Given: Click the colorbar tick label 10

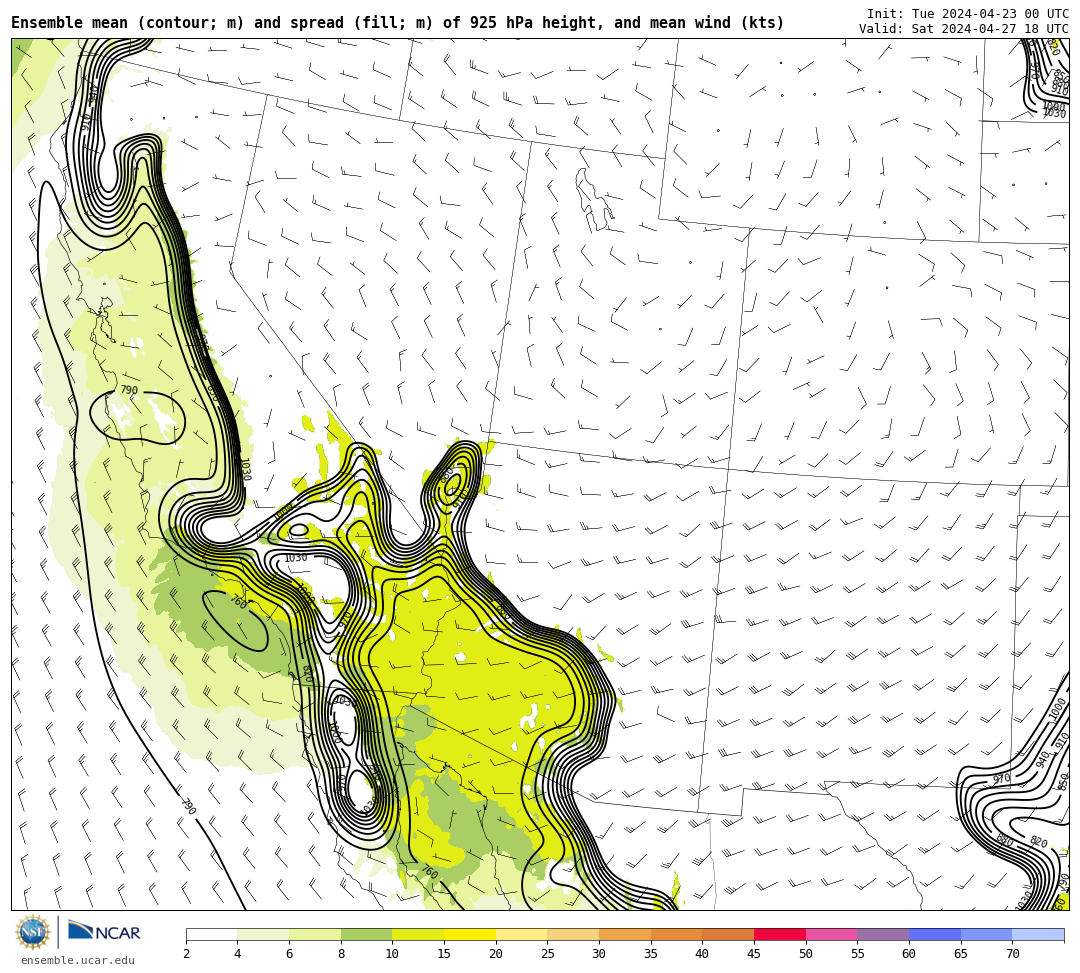Looking at the screenshot, I should point(392,954).
